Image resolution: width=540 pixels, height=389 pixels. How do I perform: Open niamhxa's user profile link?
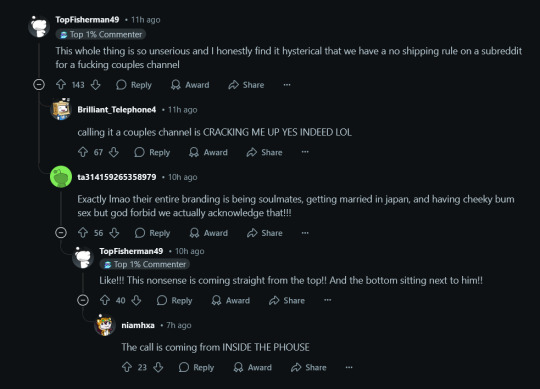coord(138,325)
